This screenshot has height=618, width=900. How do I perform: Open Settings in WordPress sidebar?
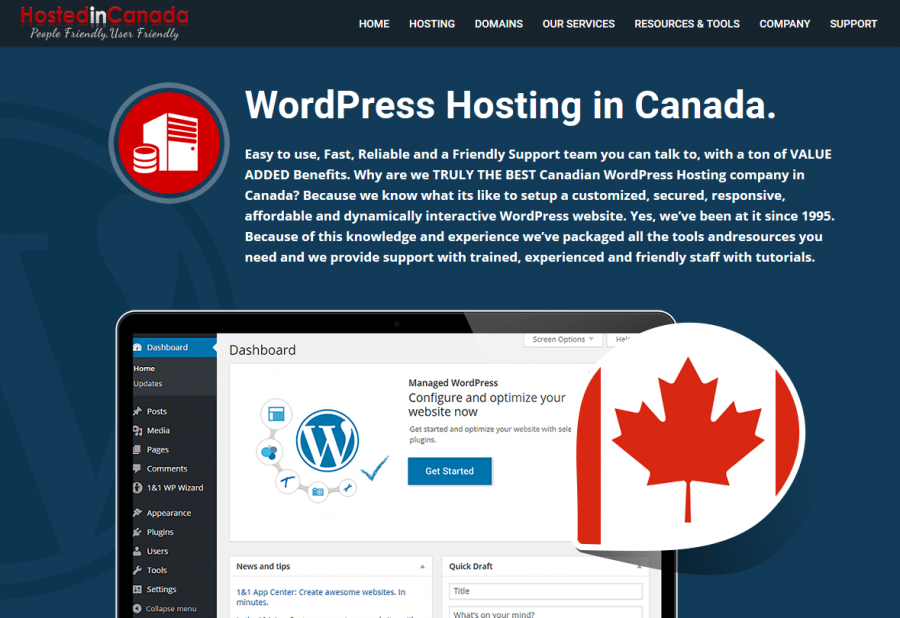(x=161, y=589)
